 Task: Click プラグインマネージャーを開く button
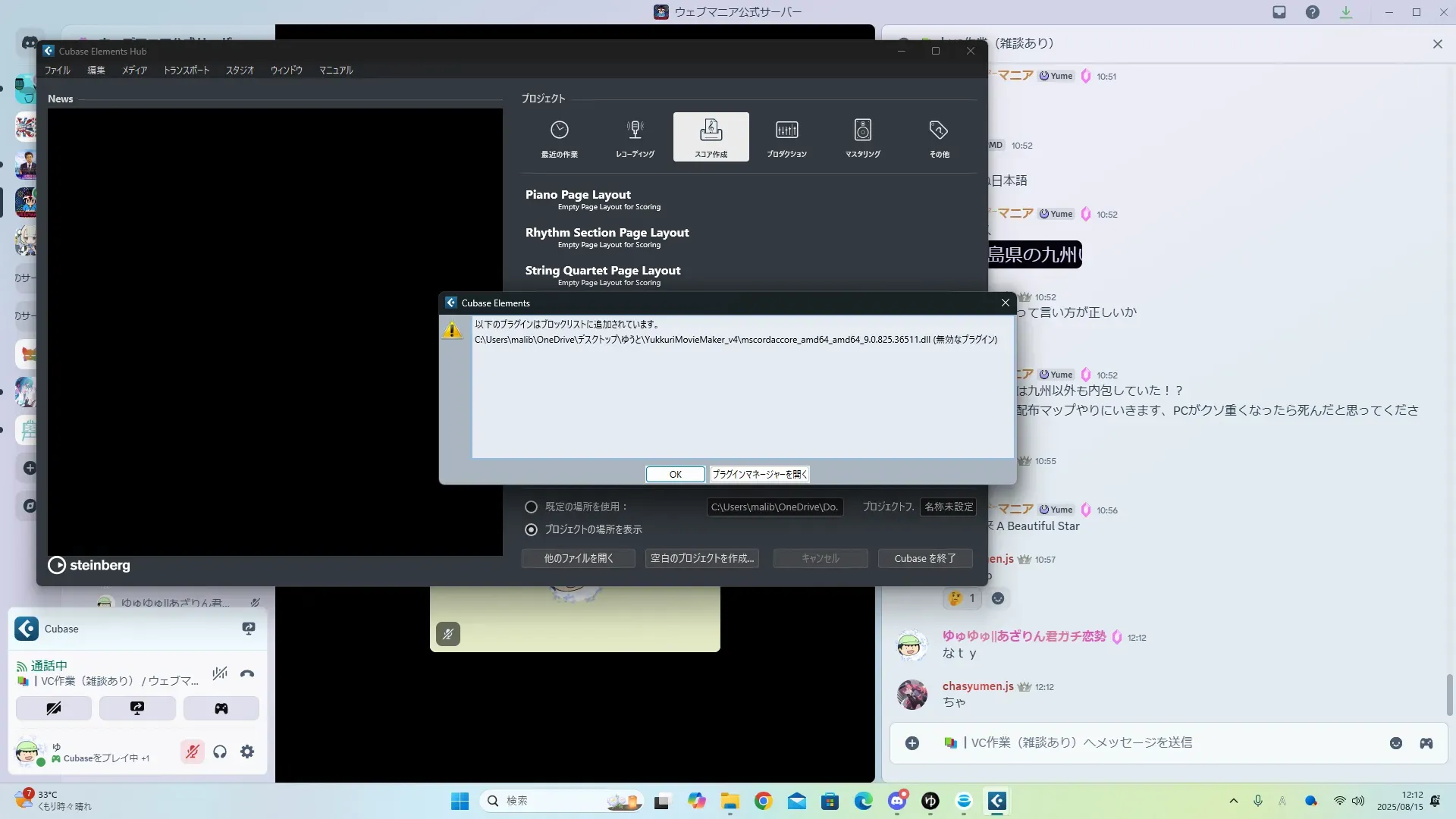pos(759,474)
